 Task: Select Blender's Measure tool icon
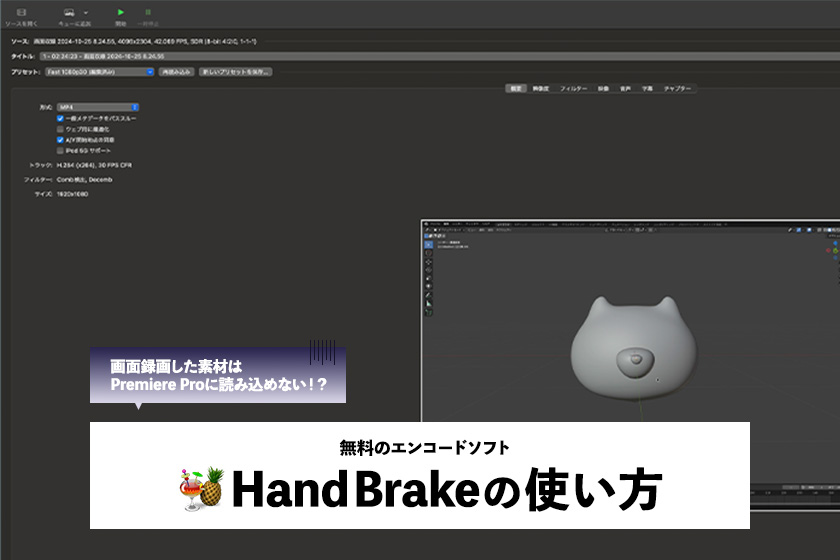click(x=429, y=303)
